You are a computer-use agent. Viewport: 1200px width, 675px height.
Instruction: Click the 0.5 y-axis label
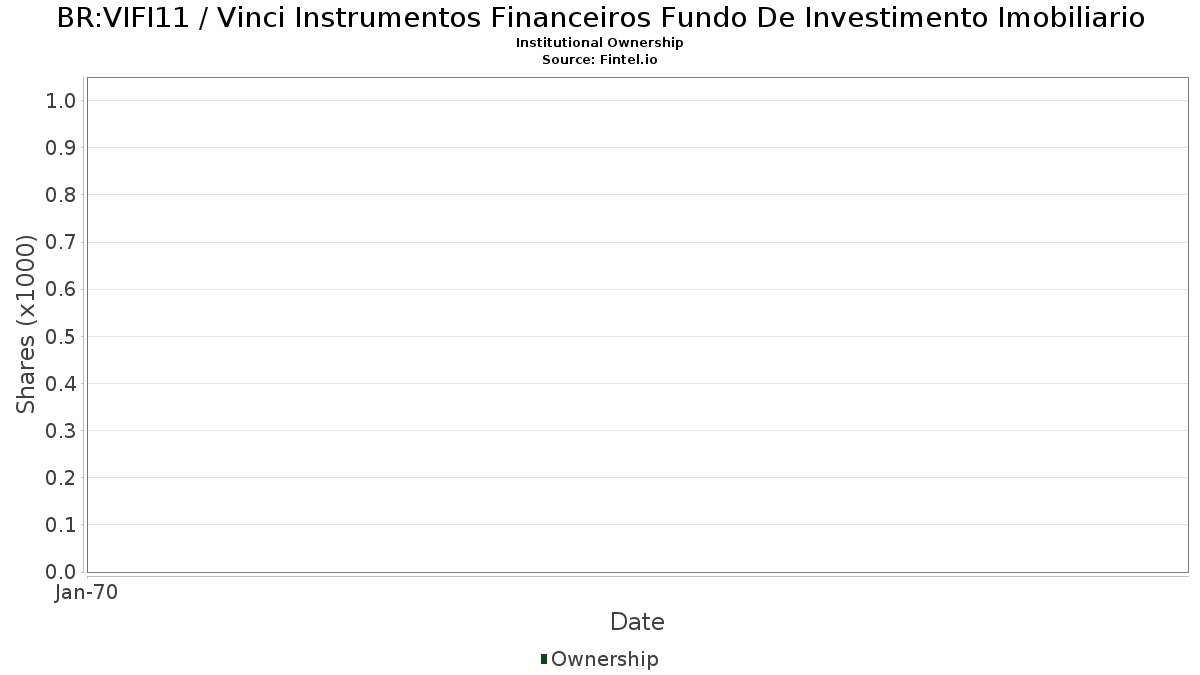[61, 336]
